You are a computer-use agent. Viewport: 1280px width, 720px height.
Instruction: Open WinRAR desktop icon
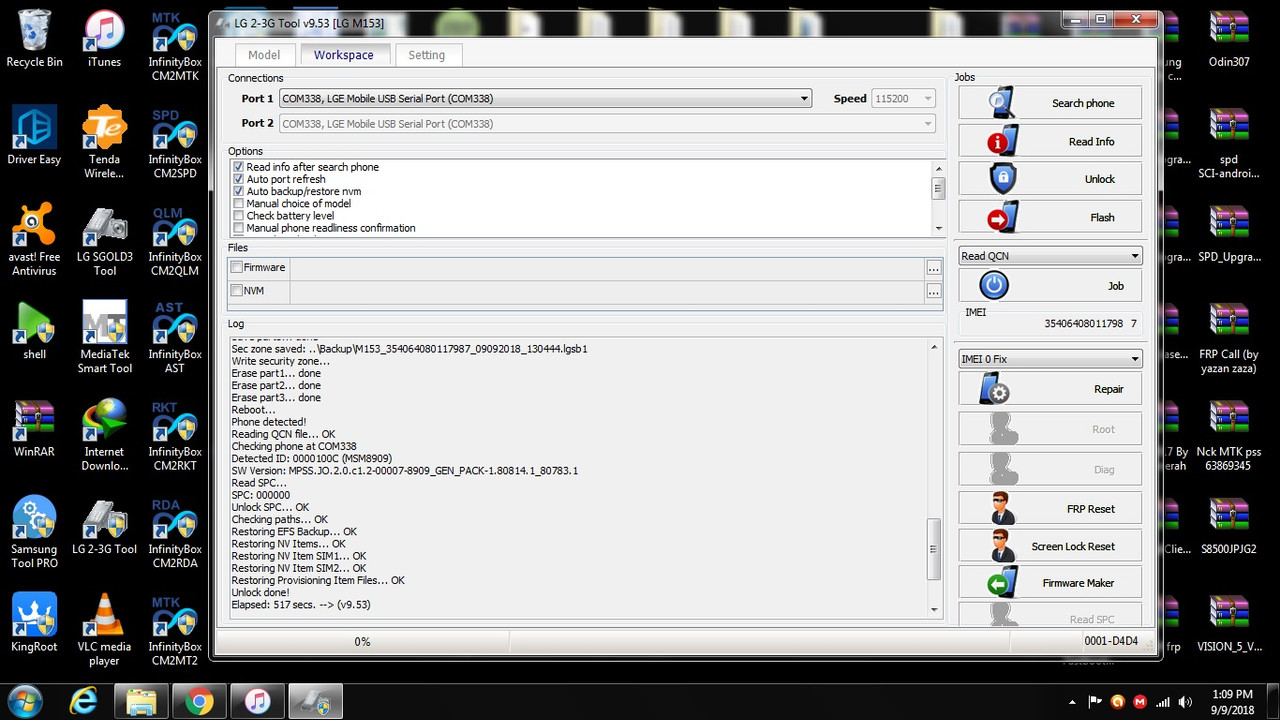pos(34,428)
